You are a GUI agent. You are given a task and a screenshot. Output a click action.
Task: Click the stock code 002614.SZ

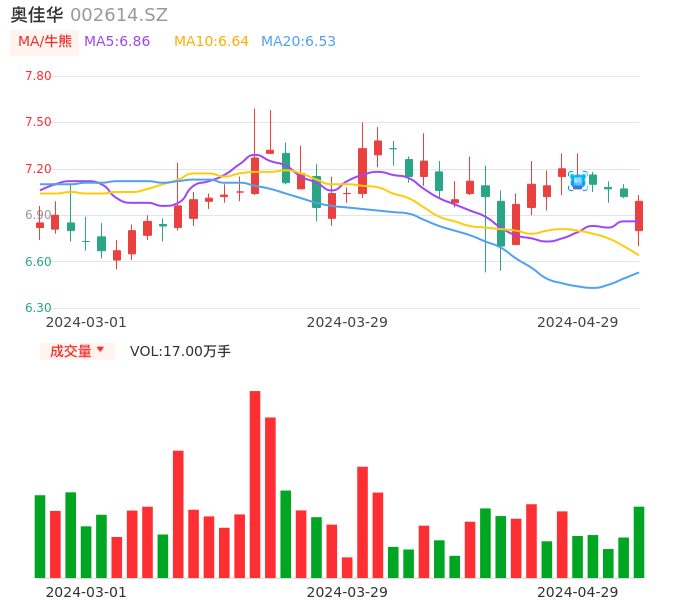pyautogui.click(x=119, y=15)
